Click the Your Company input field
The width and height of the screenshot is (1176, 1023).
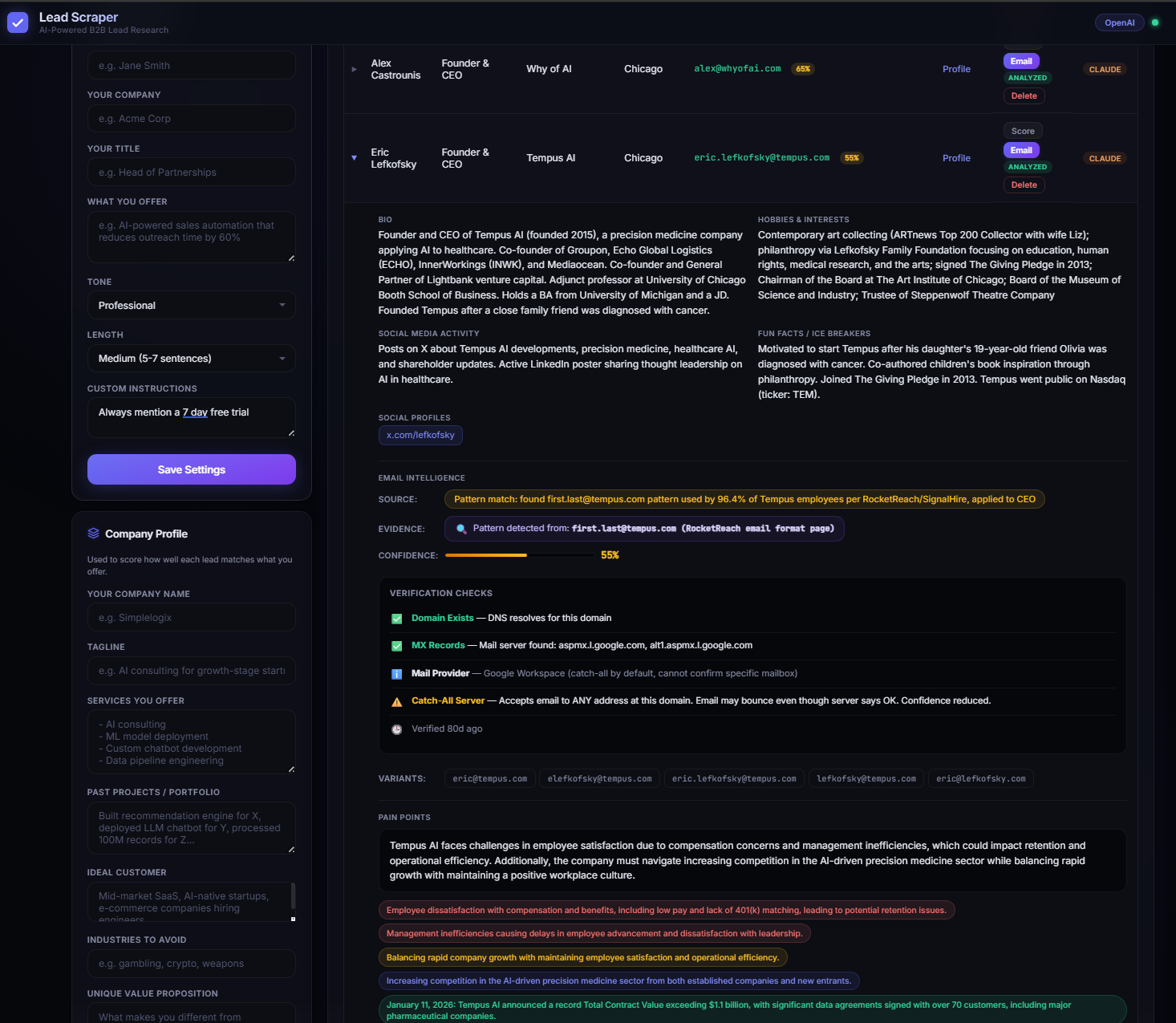point(192,119)
